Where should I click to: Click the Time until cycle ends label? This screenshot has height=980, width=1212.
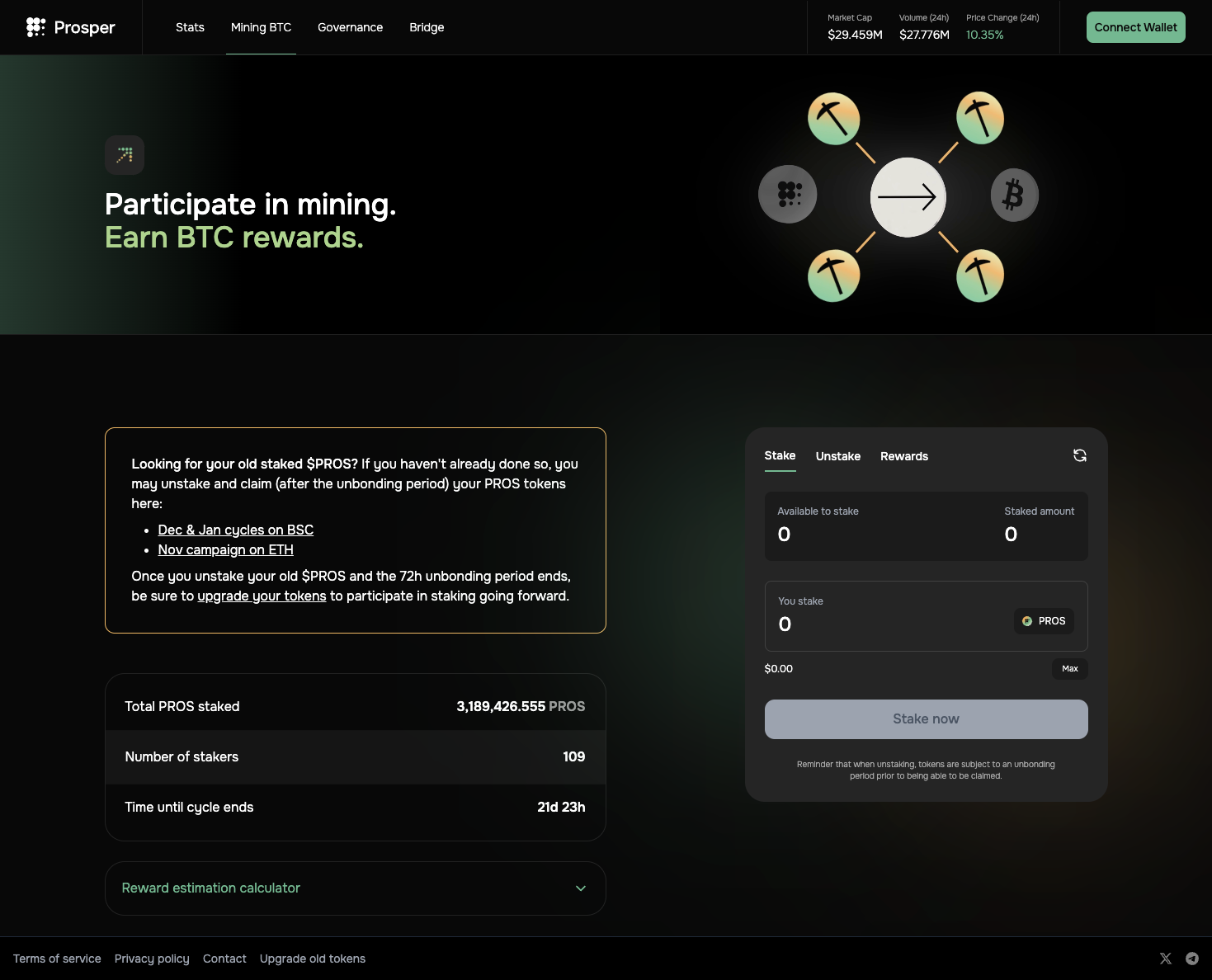tap(189, 807)
